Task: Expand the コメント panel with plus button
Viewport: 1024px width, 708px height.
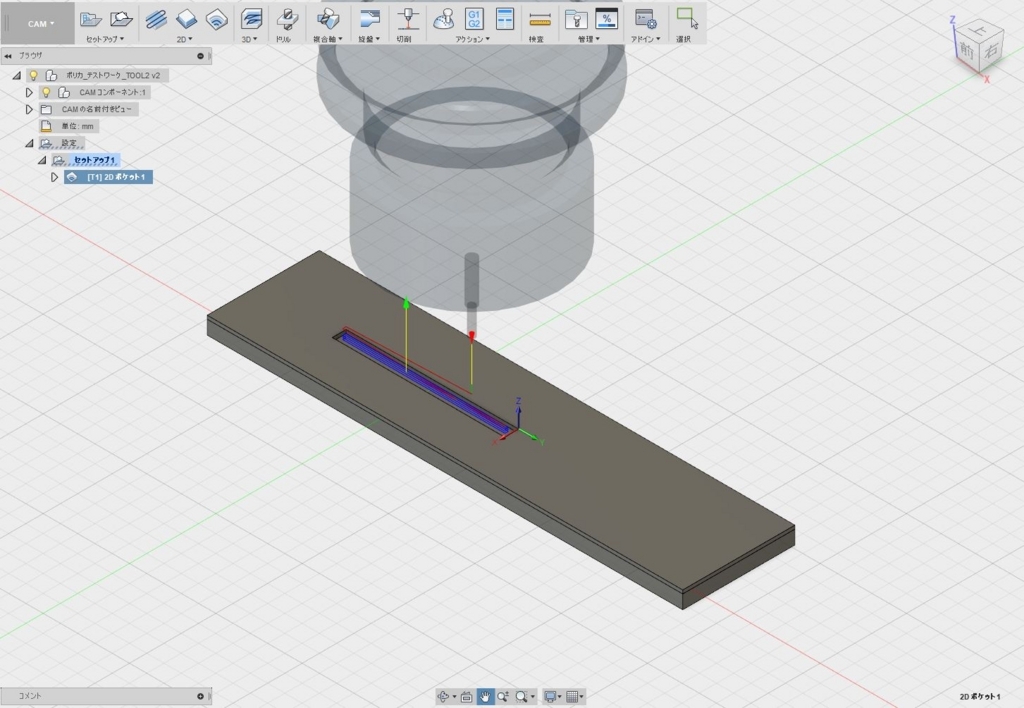Action: click(200, 696)
